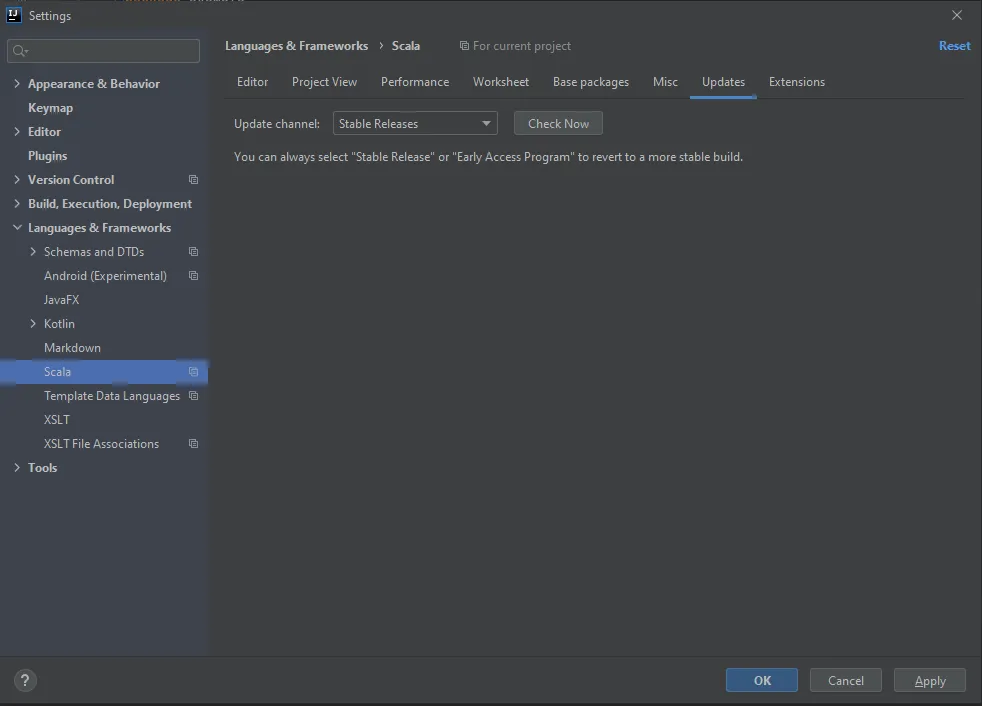Viewport: 982px width, 706px height.
Task: Click Scala in the breadcrumb
Action: pyautogui.click(x=406, y=46)
